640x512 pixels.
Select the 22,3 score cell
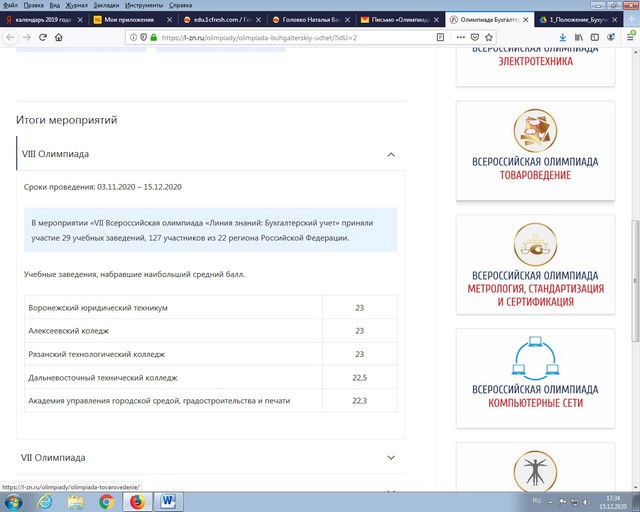(x=360, y=401)
